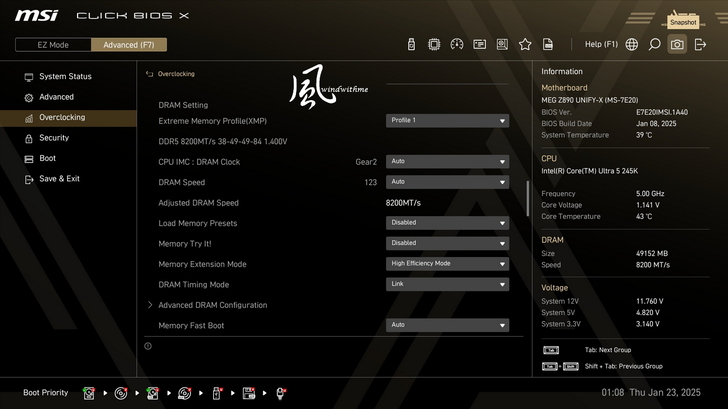Expand Advanced DRAM Configuration
The height and width of the screenshot is (409, 728).
[x=213, y=305]
